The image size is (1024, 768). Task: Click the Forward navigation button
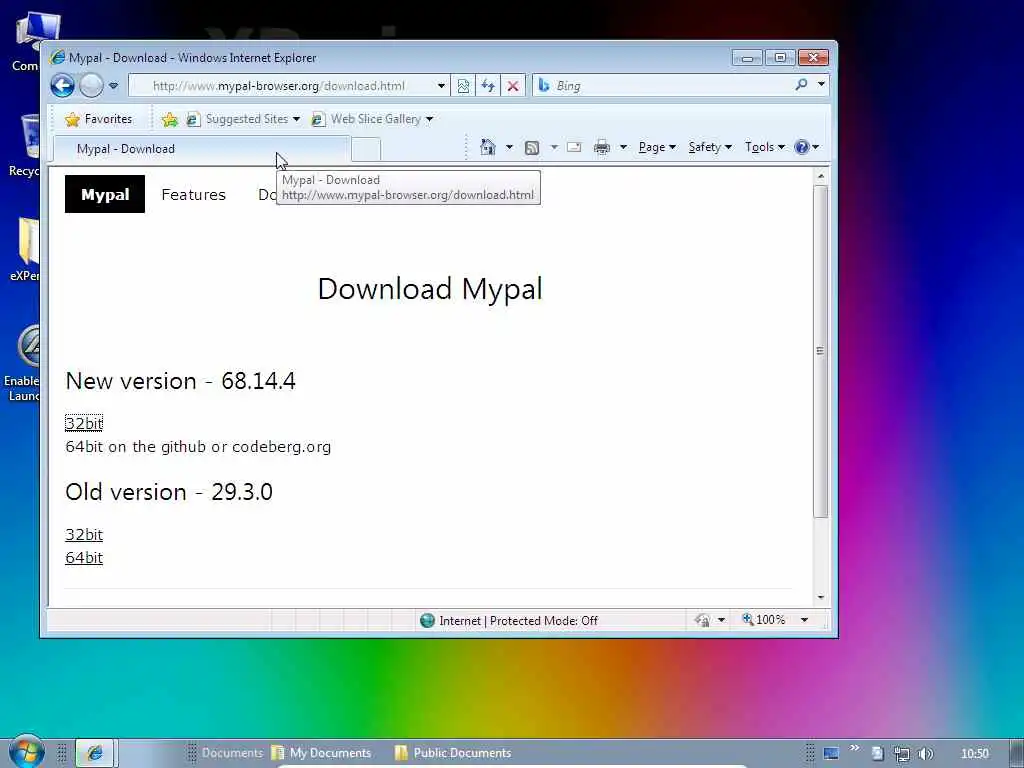pyautogui.click(x=91, y=86)
